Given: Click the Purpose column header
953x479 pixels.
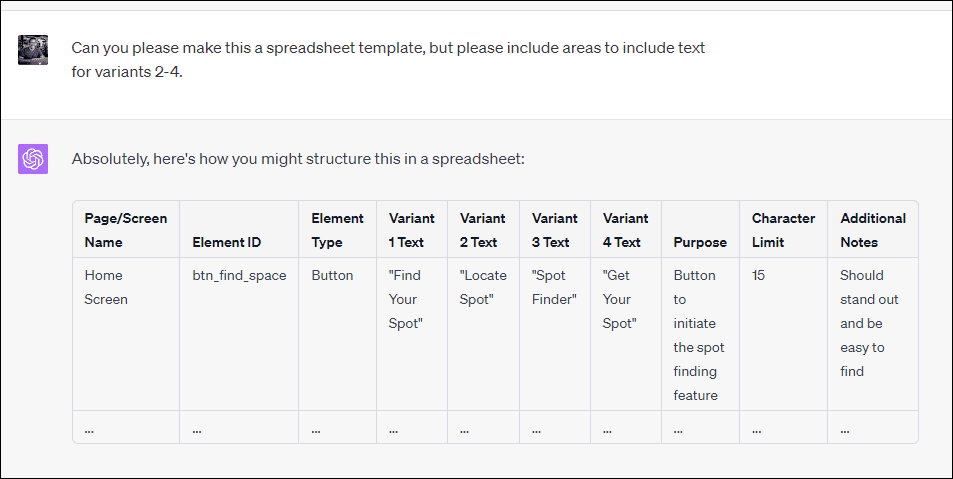Looking at the screenshot, I should 700,230.
